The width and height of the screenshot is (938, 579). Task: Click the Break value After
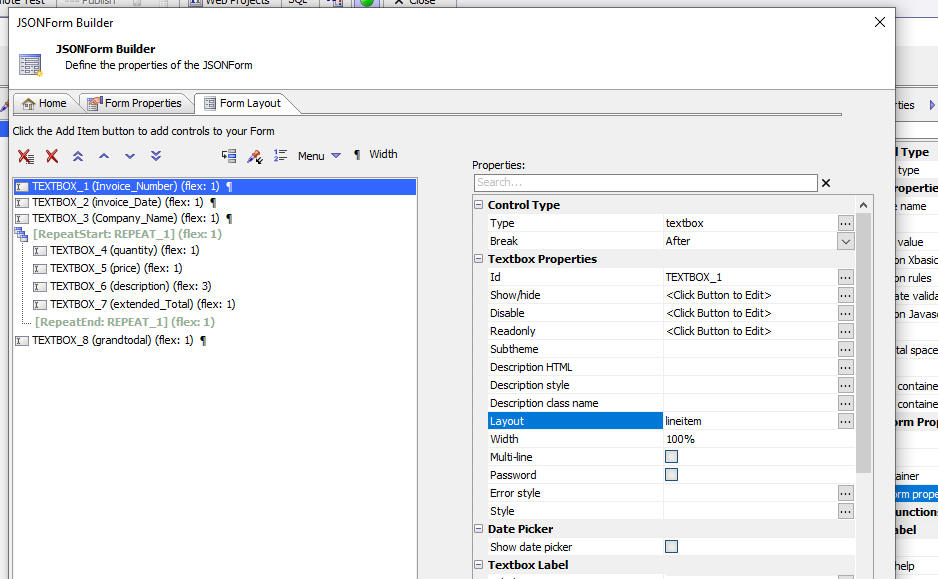pyautogui.click(x=678, y=241)
